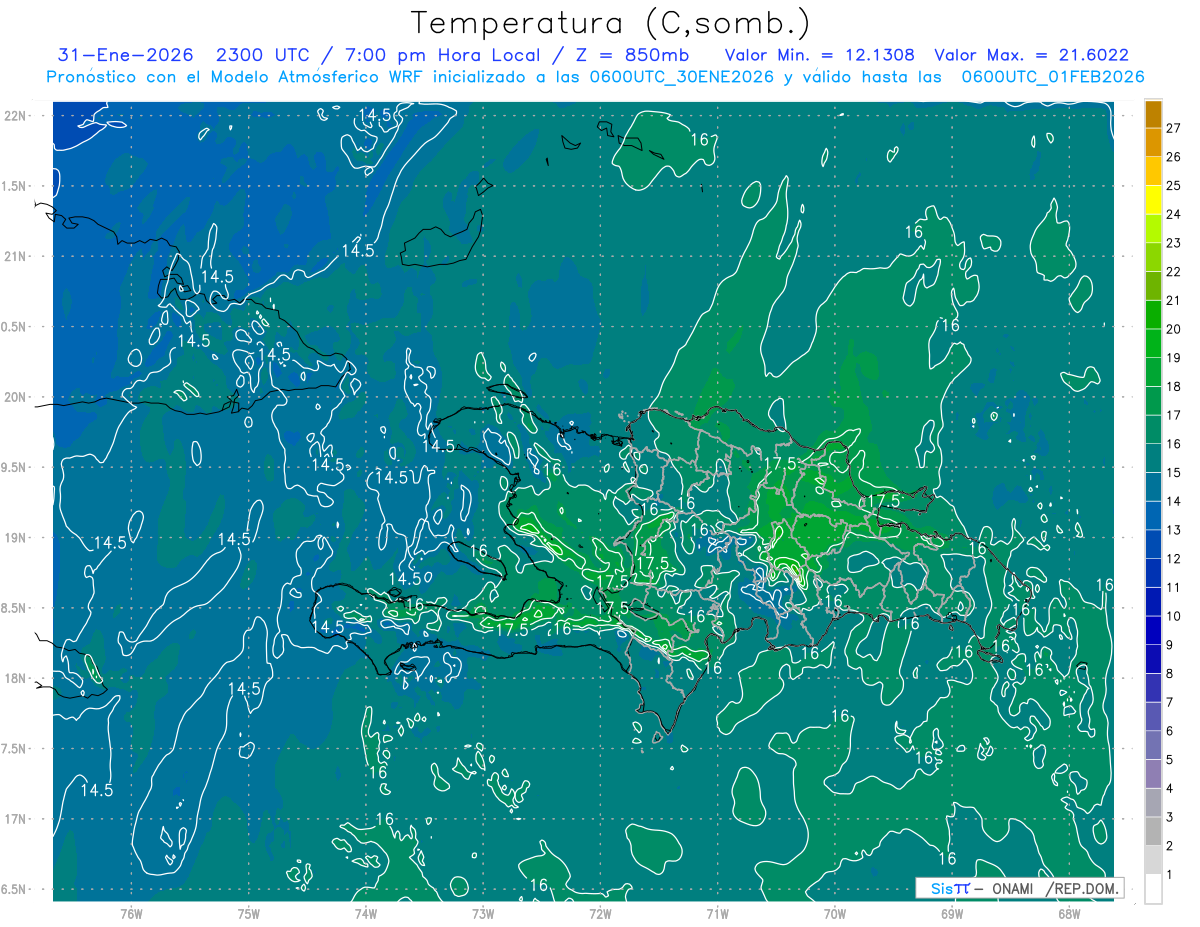Viewport: 1200px width, 927px height.
Task: Click the color scale label 18
Action: tap(1174, 387)
